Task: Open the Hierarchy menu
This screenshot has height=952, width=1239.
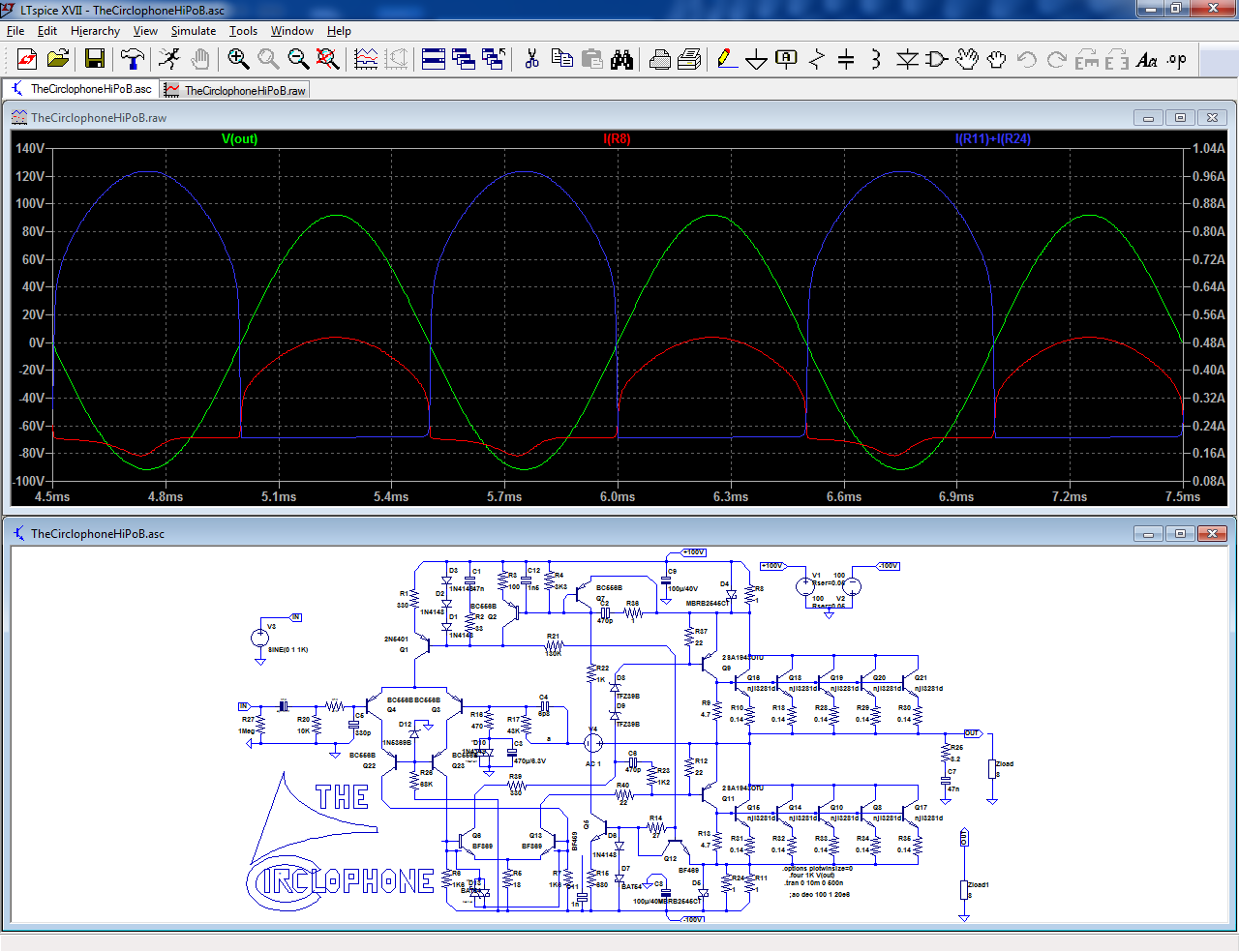Action: click(x=95, y=31)
